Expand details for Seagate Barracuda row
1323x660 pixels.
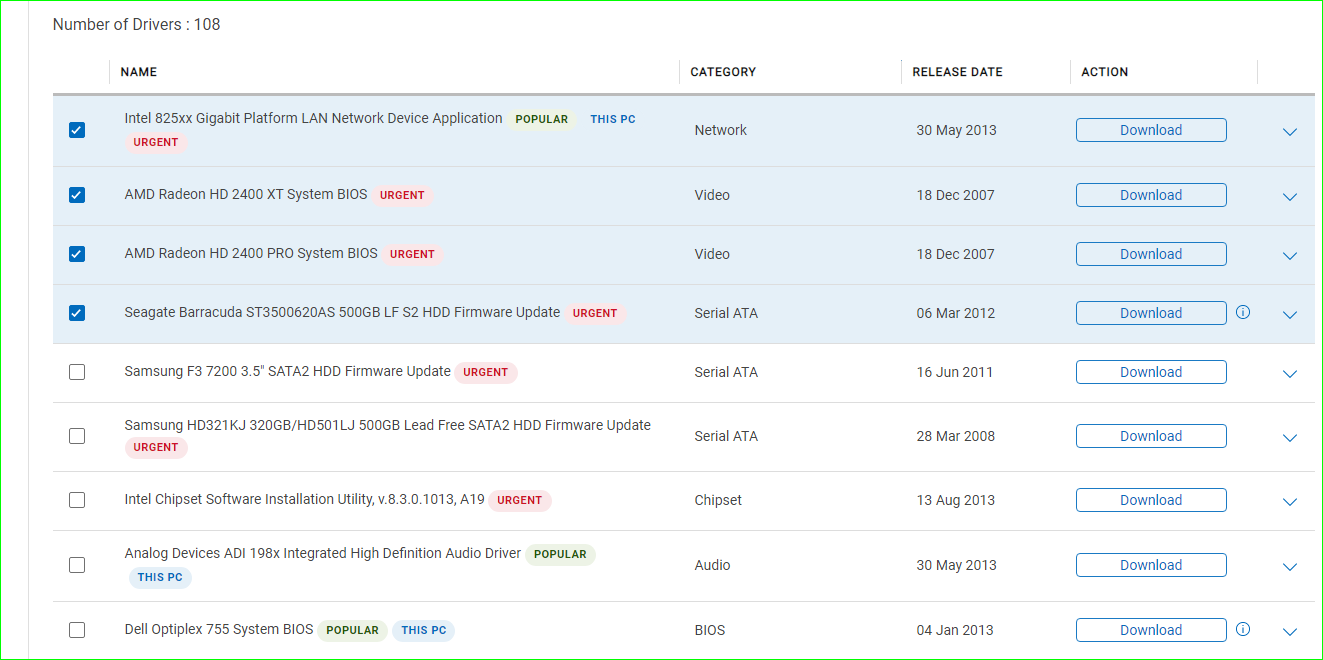click(1290, 315)
